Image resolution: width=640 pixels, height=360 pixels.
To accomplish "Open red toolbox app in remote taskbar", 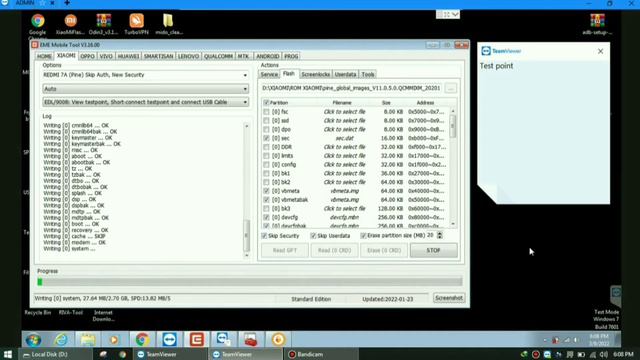I will (251, 340).
